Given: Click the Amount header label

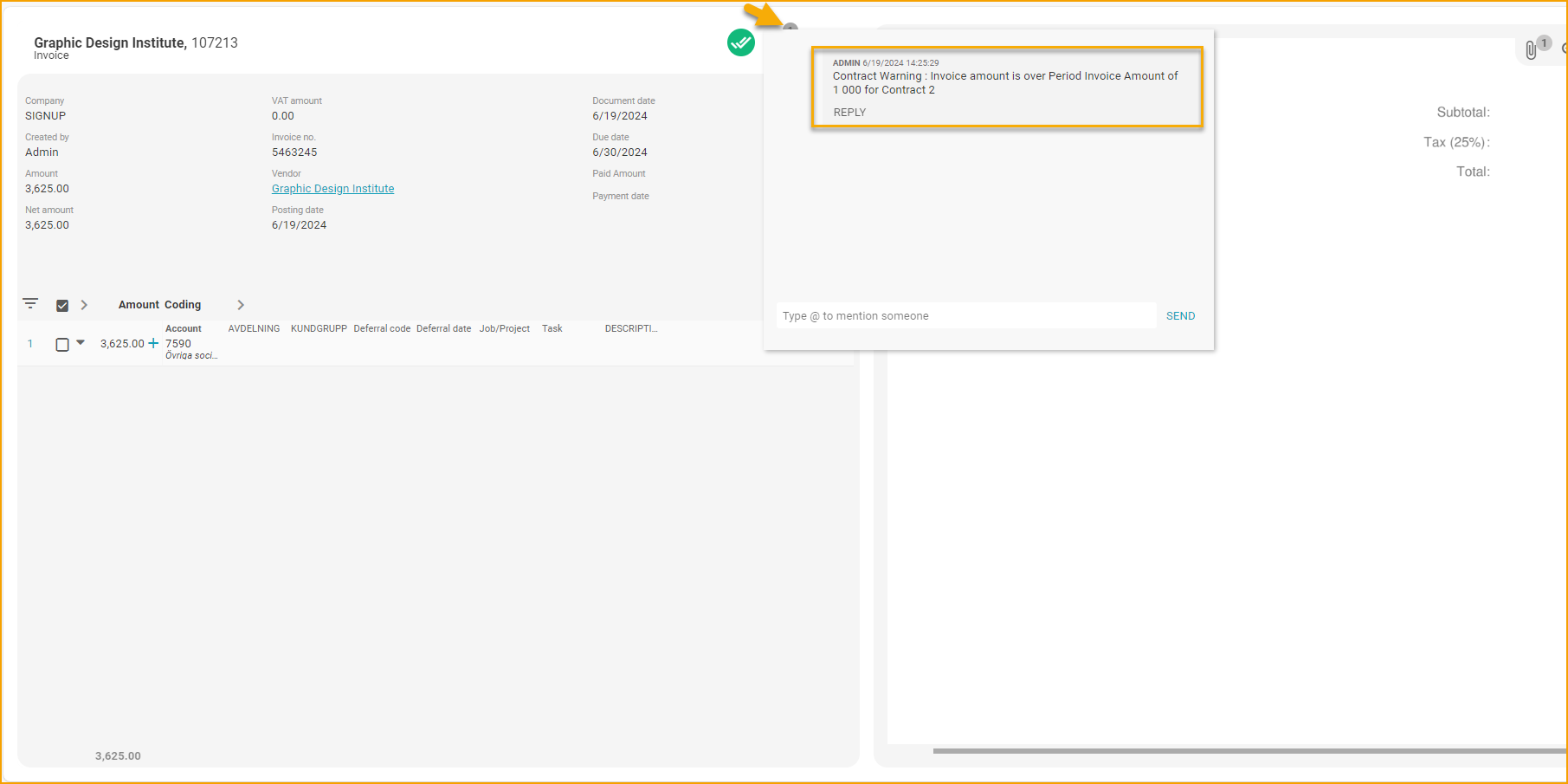Looking at the screenshot, I should 139,305.
